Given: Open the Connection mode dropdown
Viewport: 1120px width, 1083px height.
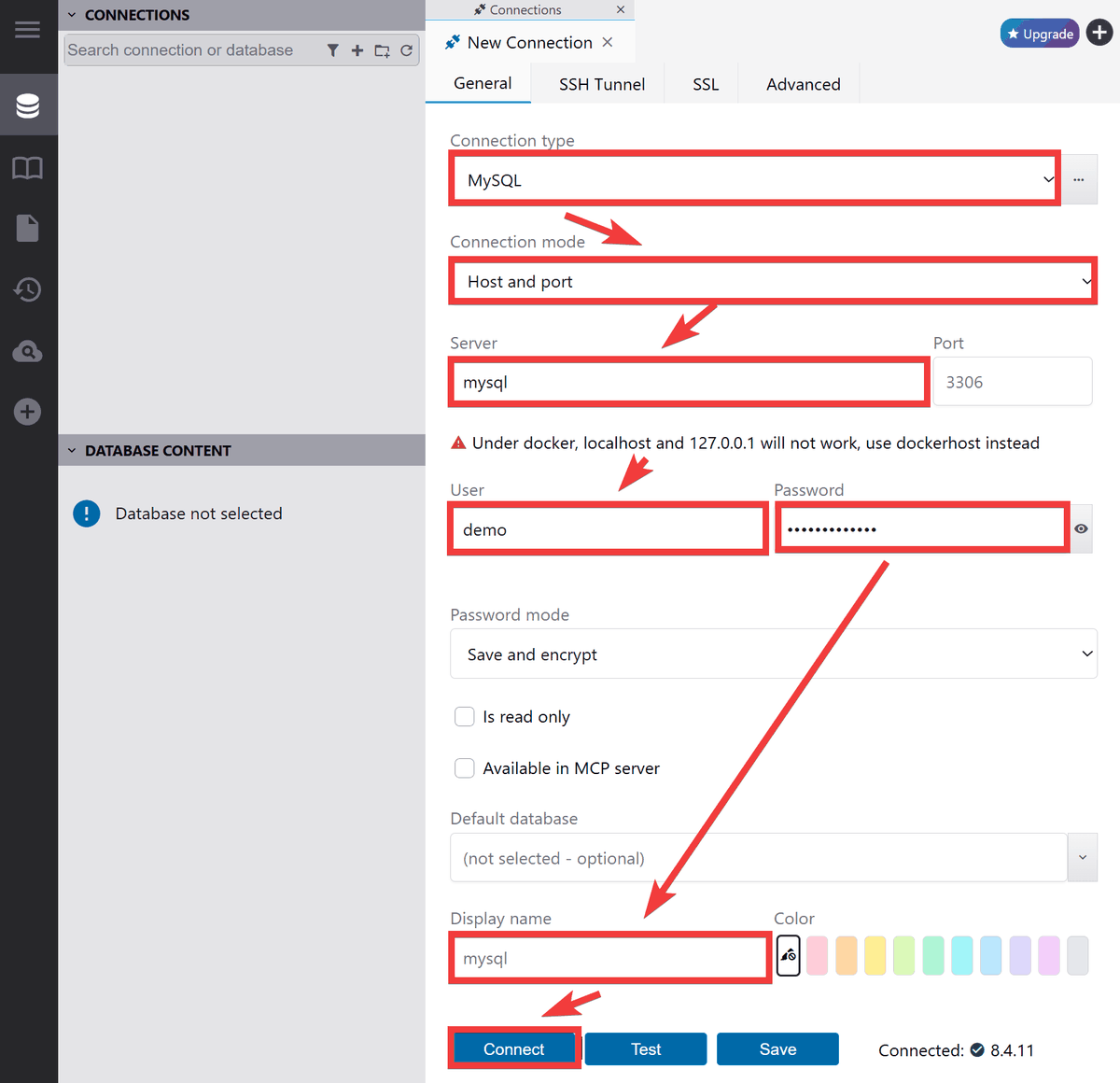Looking at the screenshot, I should 774,281.
